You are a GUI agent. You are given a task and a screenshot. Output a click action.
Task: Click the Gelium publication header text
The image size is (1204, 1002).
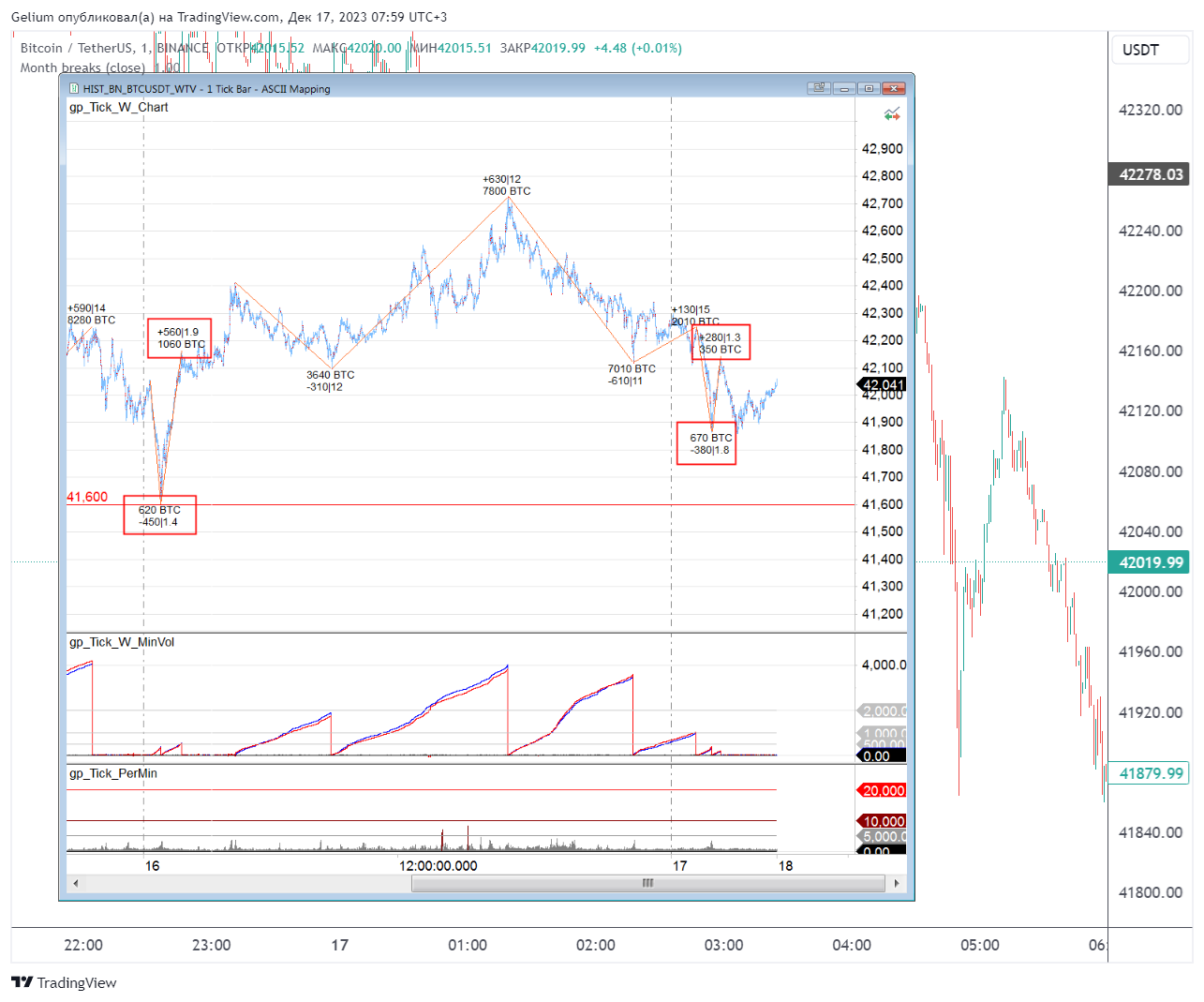tap(230, 17)
